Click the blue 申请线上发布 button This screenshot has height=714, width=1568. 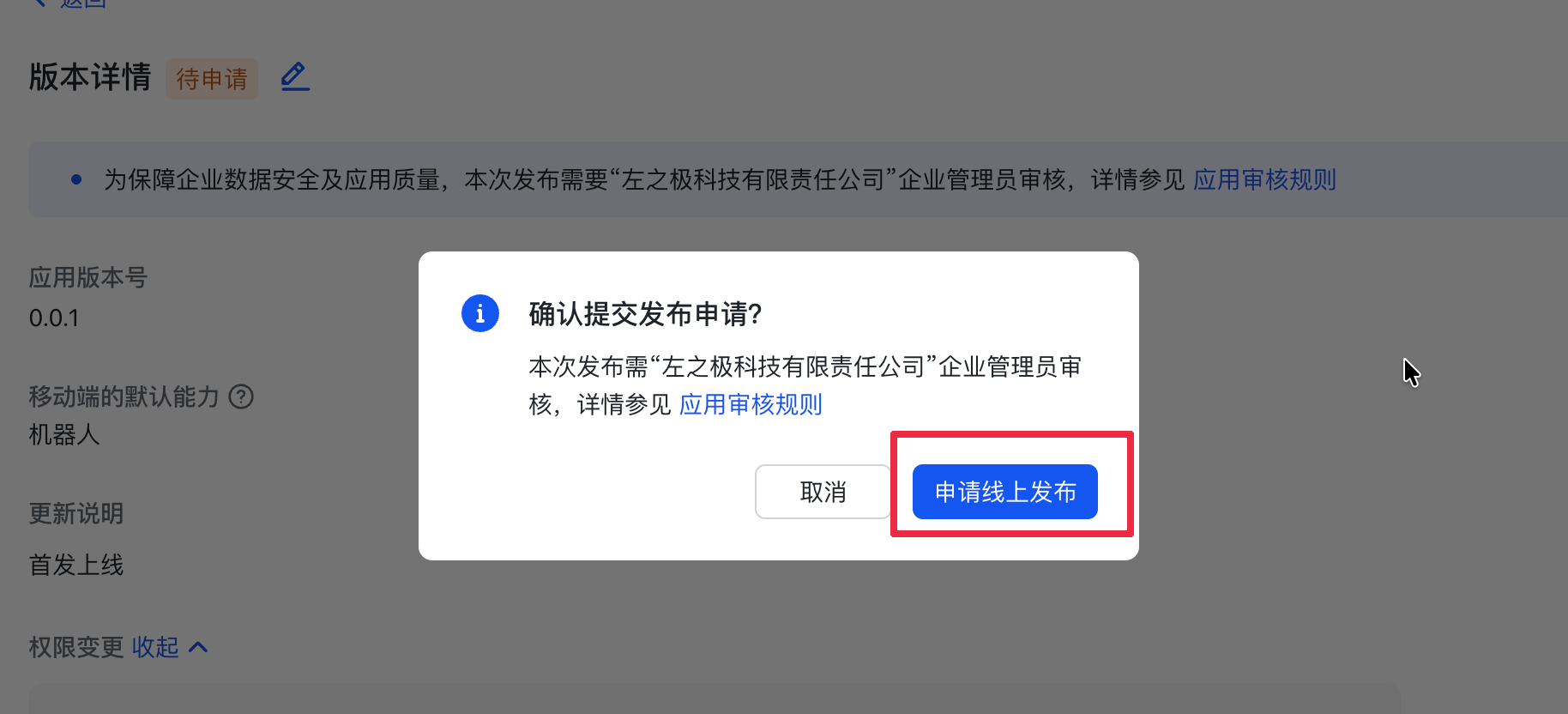pyautogui.click(x=1004, y=492)
